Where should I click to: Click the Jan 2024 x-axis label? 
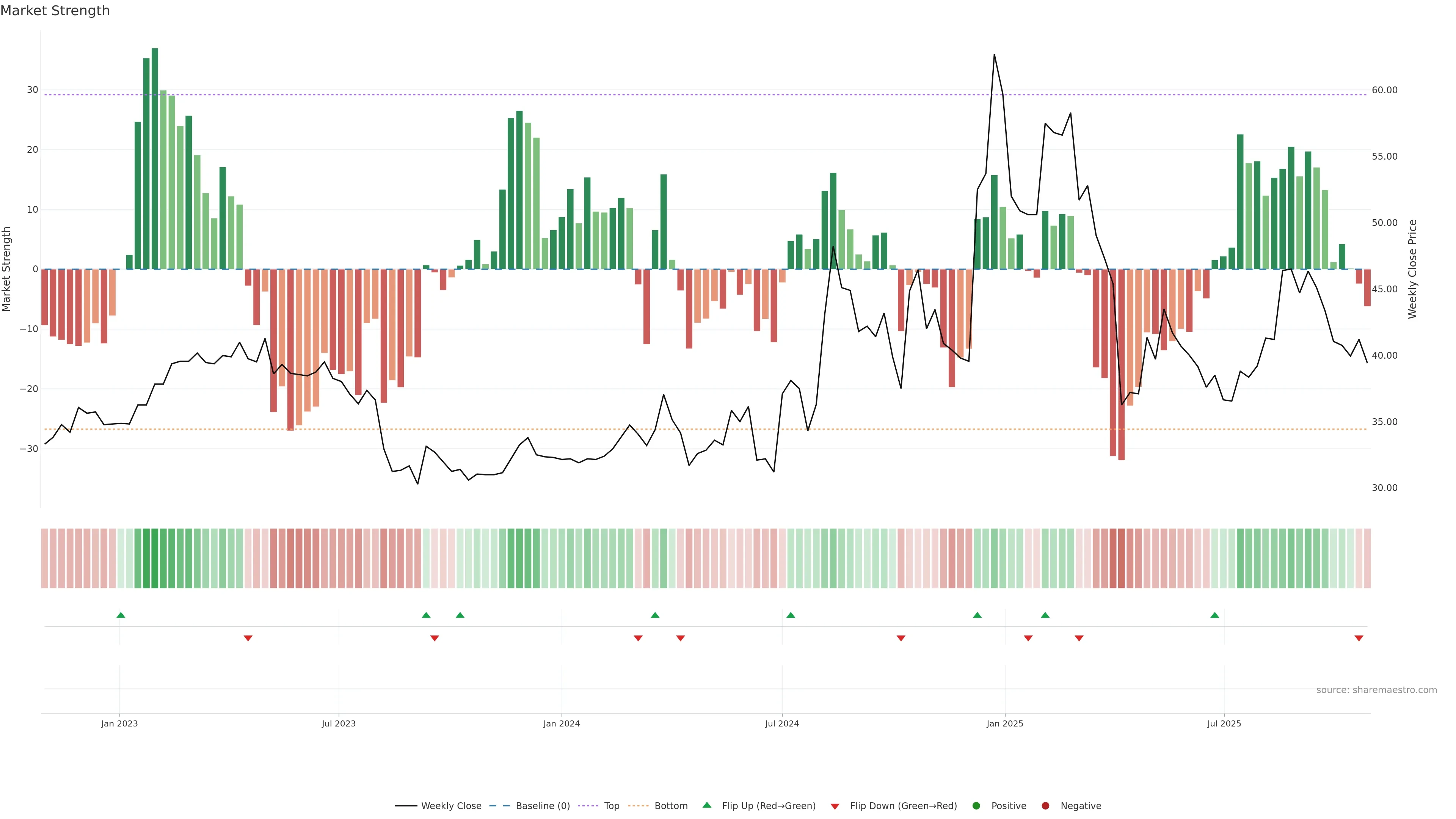tap(561, 723)
